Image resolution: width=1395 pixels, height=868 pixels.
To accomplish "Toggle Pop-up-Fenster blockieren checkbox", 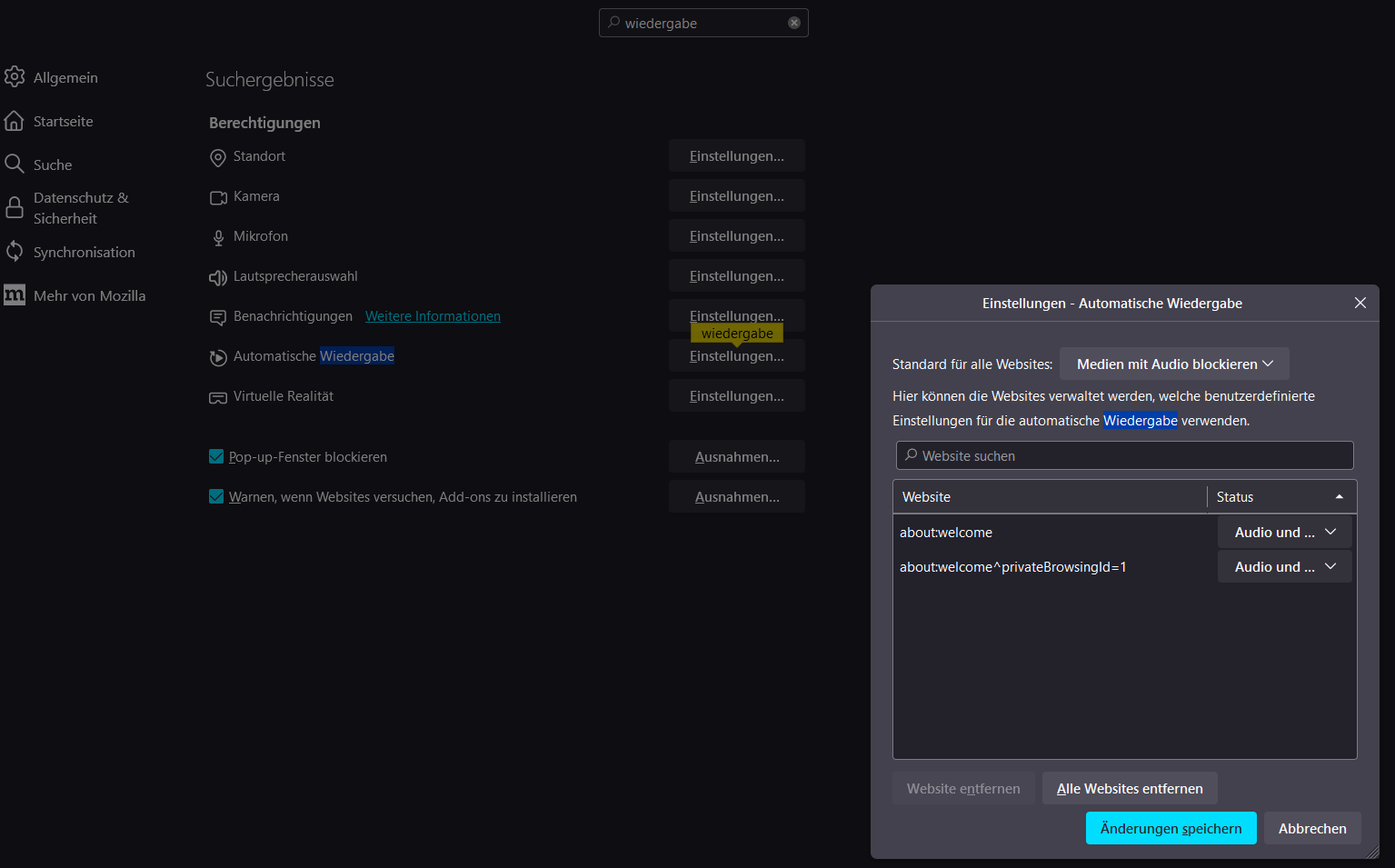I will (x=216, y=456).
